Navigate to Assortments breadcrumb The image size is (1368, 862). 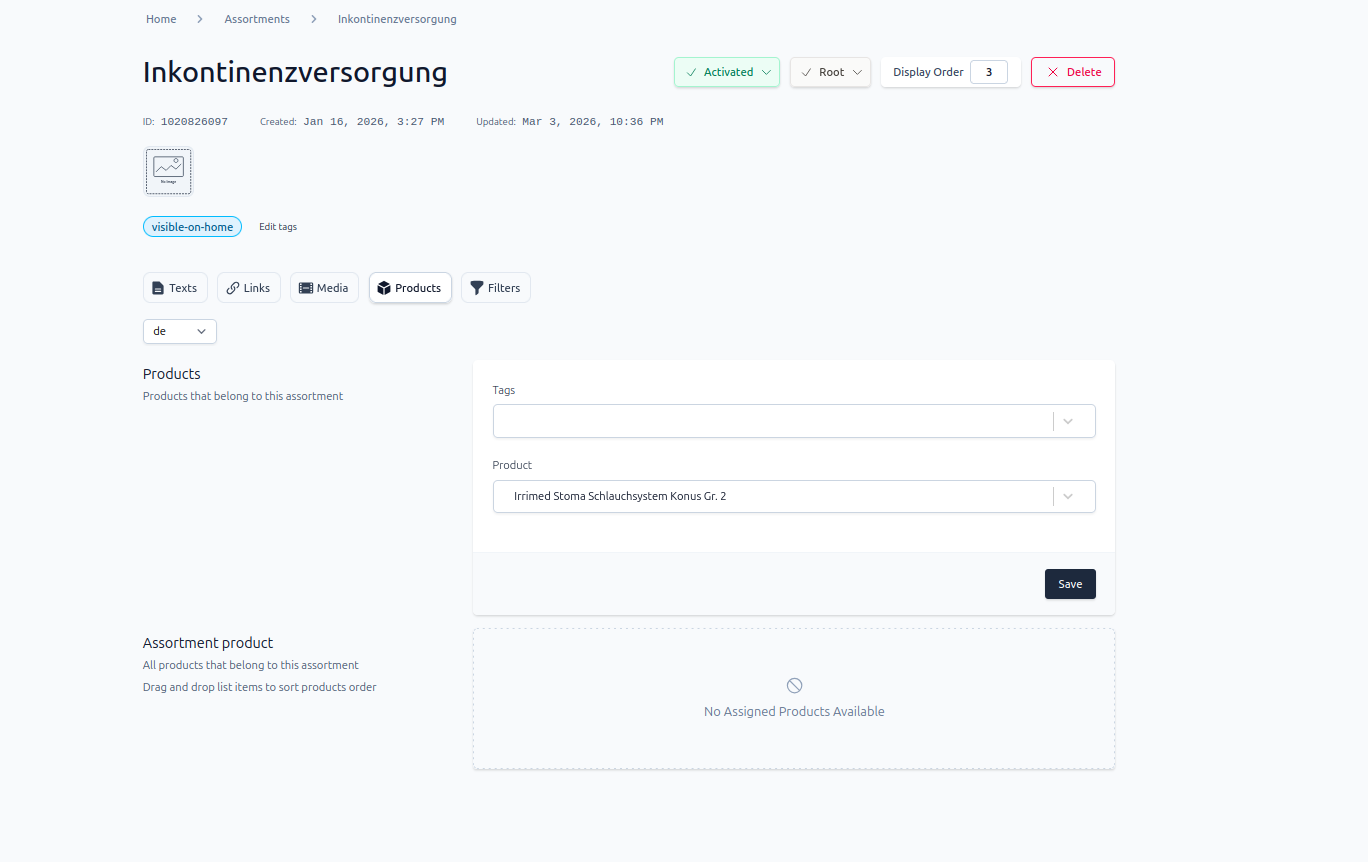click(x=257, y=19)
